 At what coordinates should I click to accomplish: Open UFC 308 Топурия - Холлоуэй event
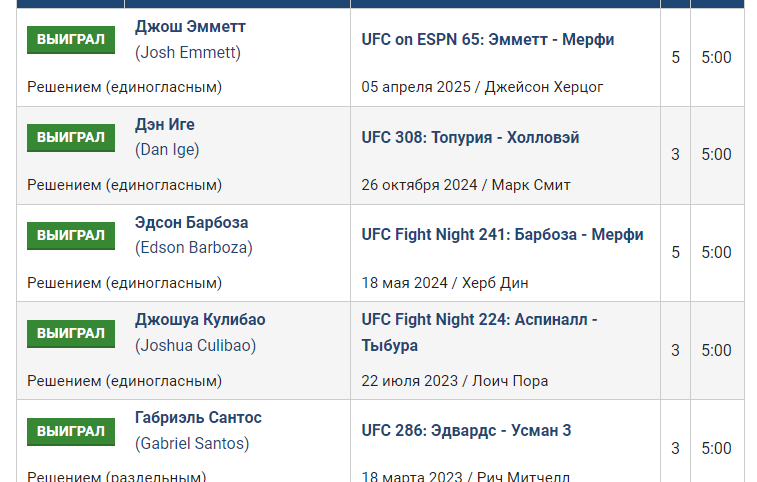[x=470, y=138]
